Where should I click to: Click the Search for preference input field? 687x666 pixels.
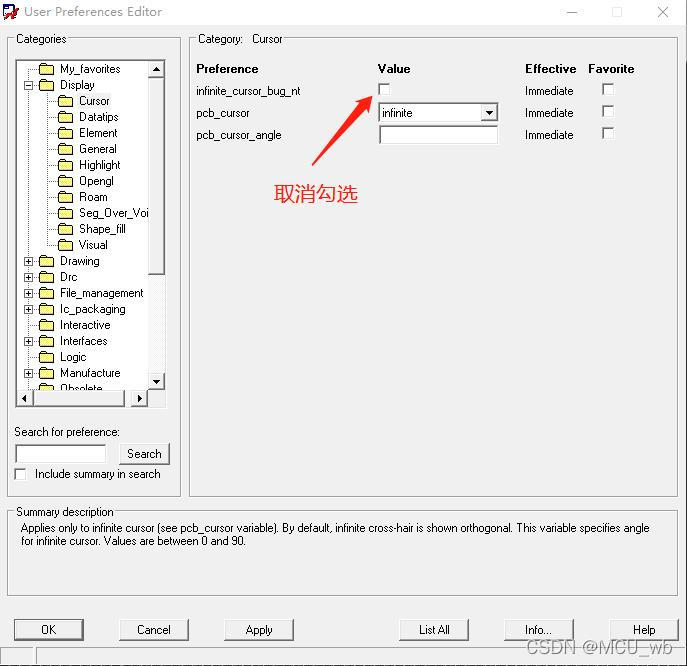coord(60,453)
